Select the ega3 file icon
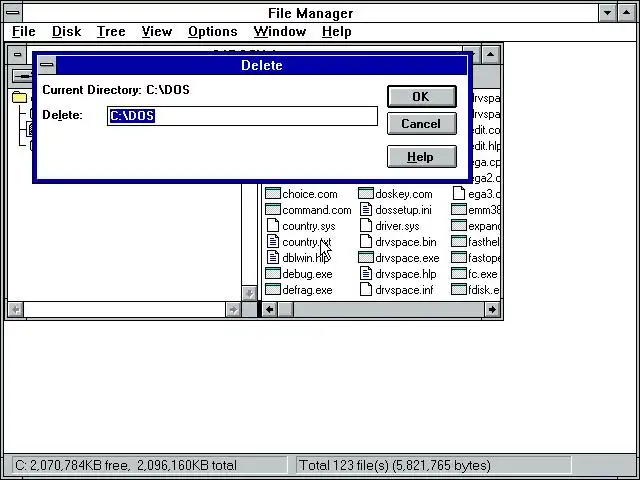The image size is (640, 480). (459, 193)
